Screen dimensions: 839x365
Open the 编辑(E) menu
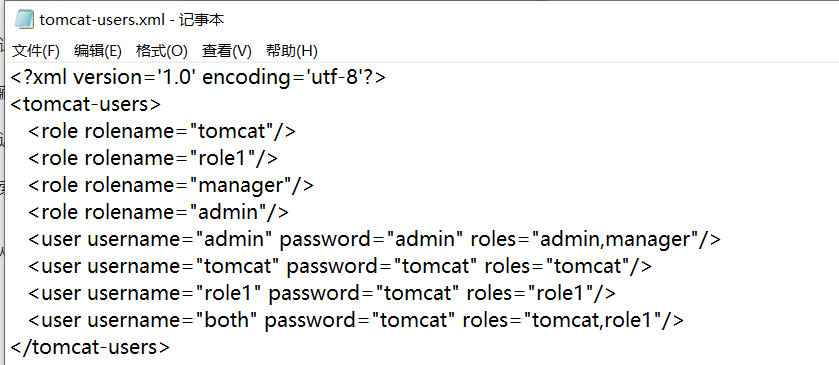[98, 51]
